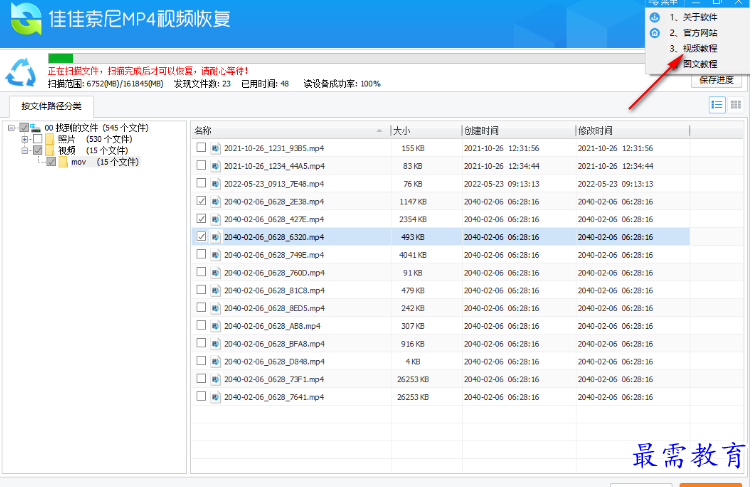The image size is (754, 487).
Task: Expand the 照片 folder tree node
Action: point(25,139)
